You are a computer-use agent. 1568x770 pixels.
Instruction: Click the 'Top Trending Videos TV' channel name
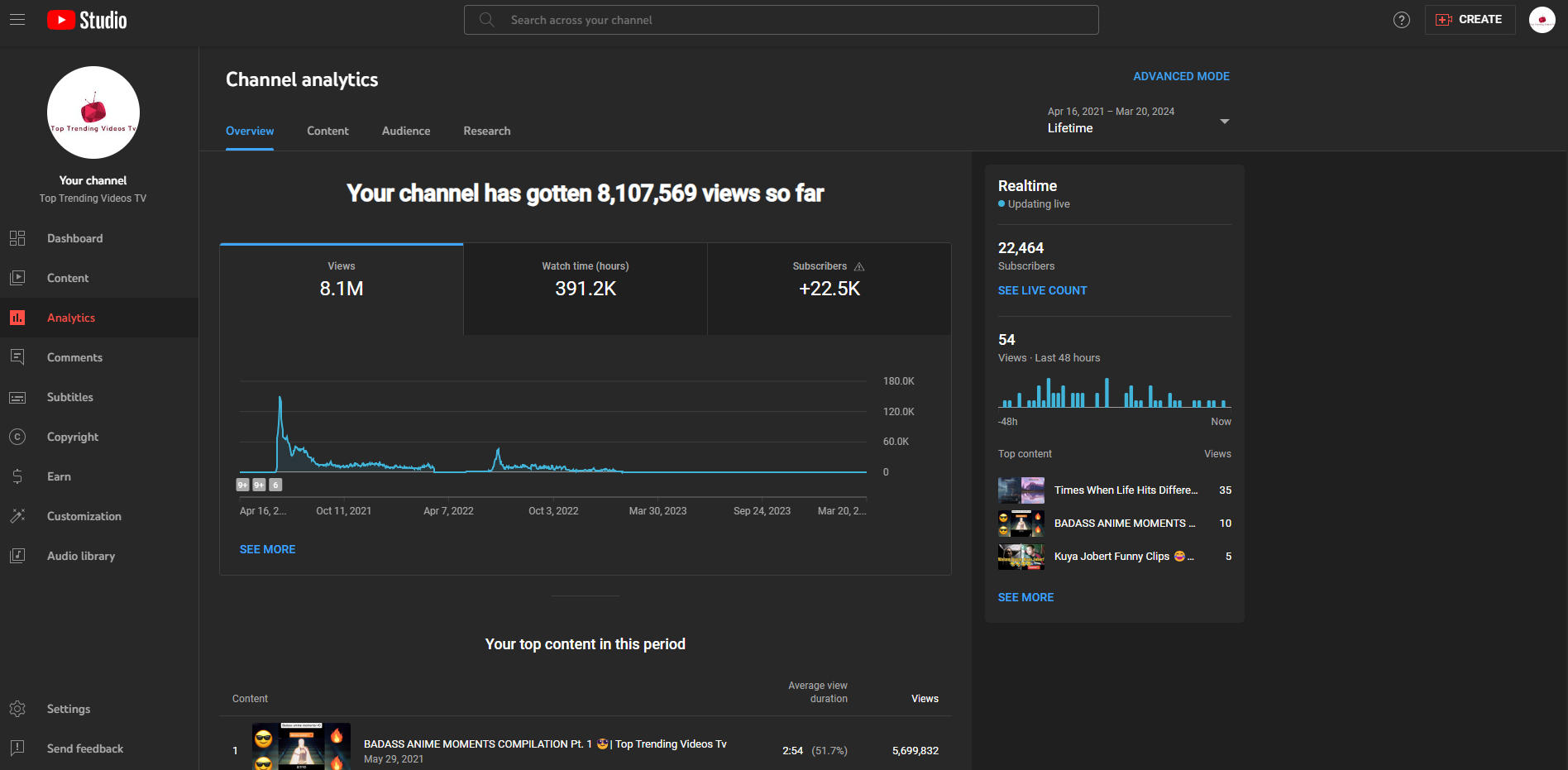coord(93,198)
